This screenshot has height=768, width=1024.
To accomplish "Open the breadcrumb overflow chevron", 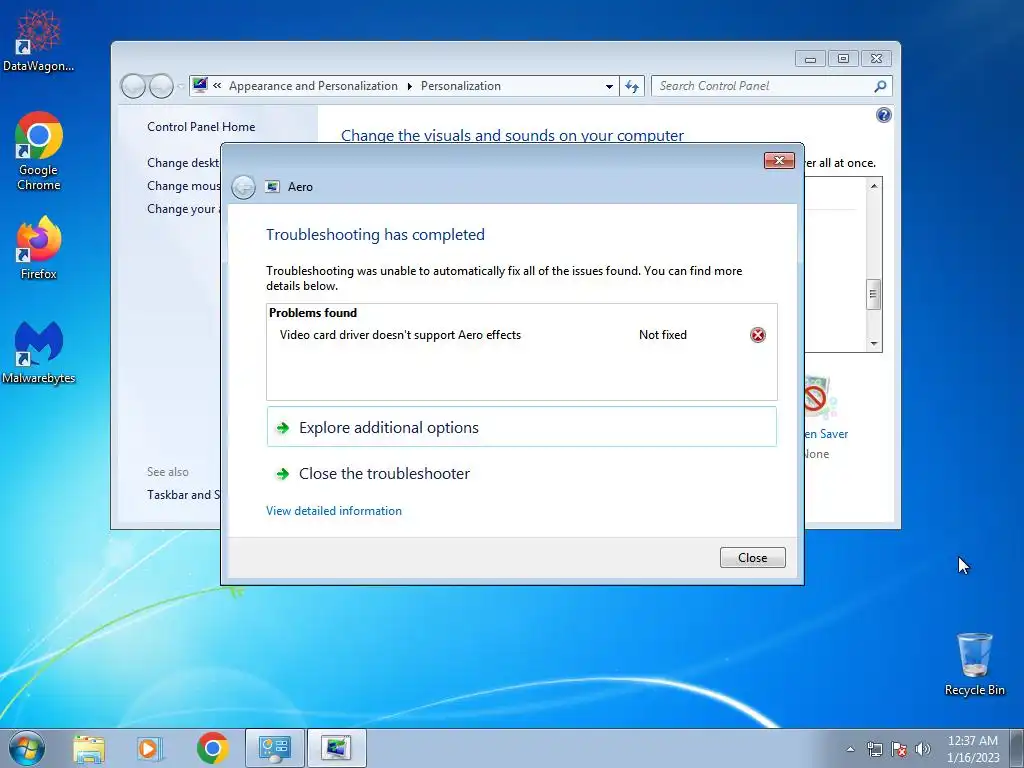I will point(217,86).
